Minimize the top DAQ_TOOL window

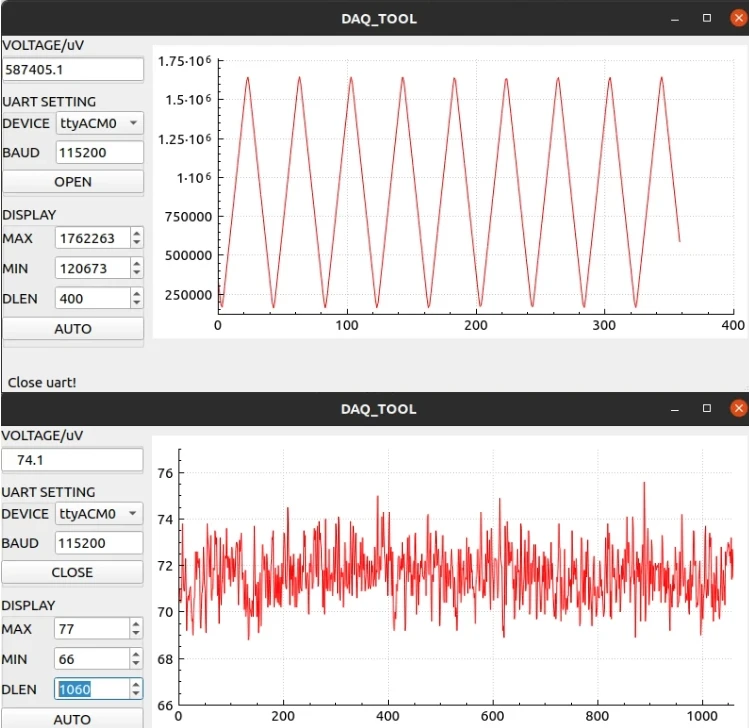[x=675, y=19]
